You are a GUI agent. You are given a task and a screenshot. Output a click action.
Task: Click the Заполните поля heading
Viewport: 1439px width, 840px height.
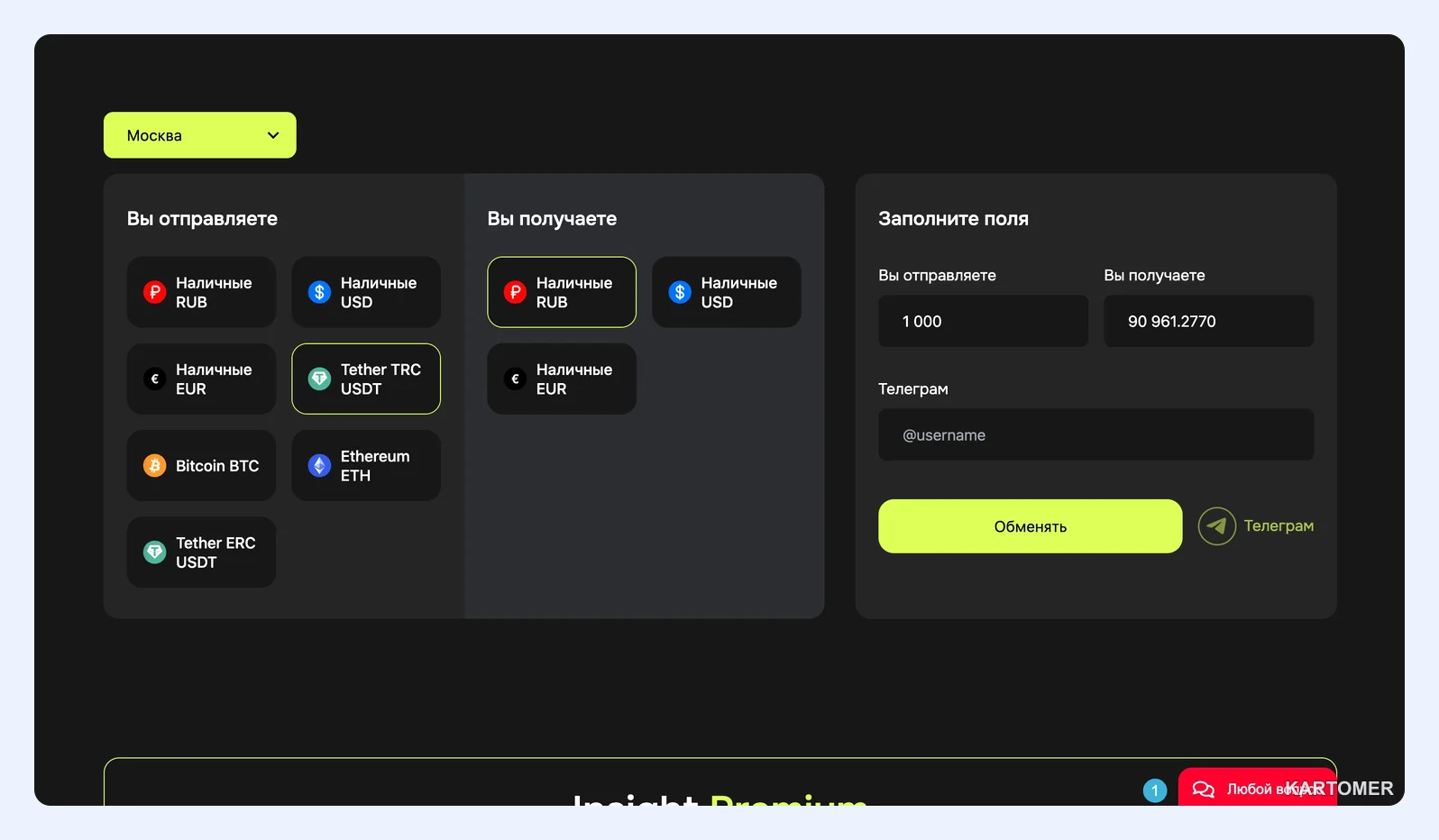pos(954,219)
